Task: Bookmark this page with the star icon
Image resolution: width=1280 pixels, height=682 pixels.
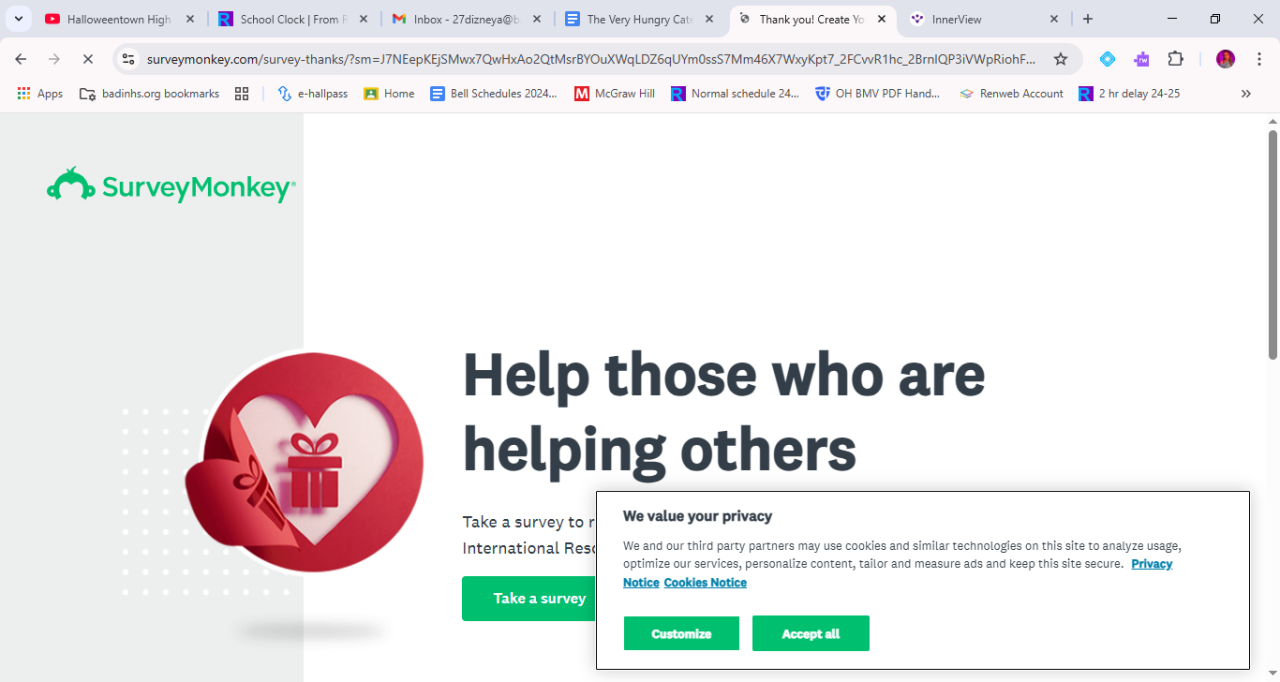Action: pos(1060,59)
